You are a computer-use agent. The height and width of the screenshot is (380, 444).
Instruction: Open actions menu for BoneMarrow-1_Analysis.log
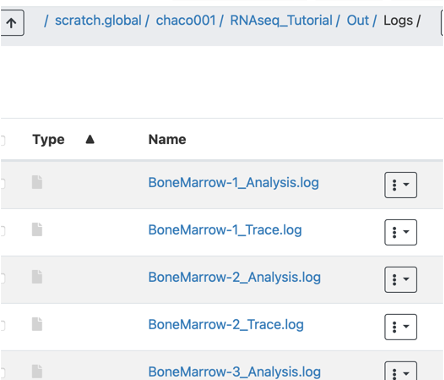click(400, 185)
